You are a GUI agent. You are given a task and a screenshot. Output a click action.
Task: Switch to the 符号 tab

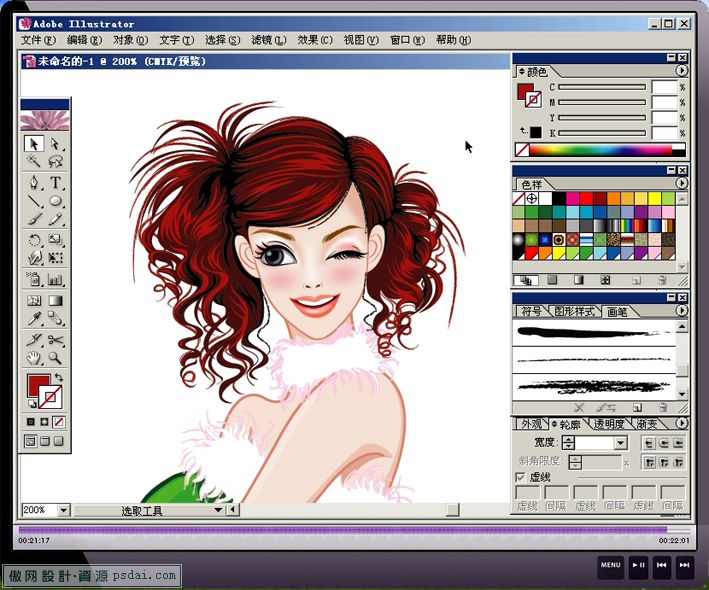coord(531,312)
